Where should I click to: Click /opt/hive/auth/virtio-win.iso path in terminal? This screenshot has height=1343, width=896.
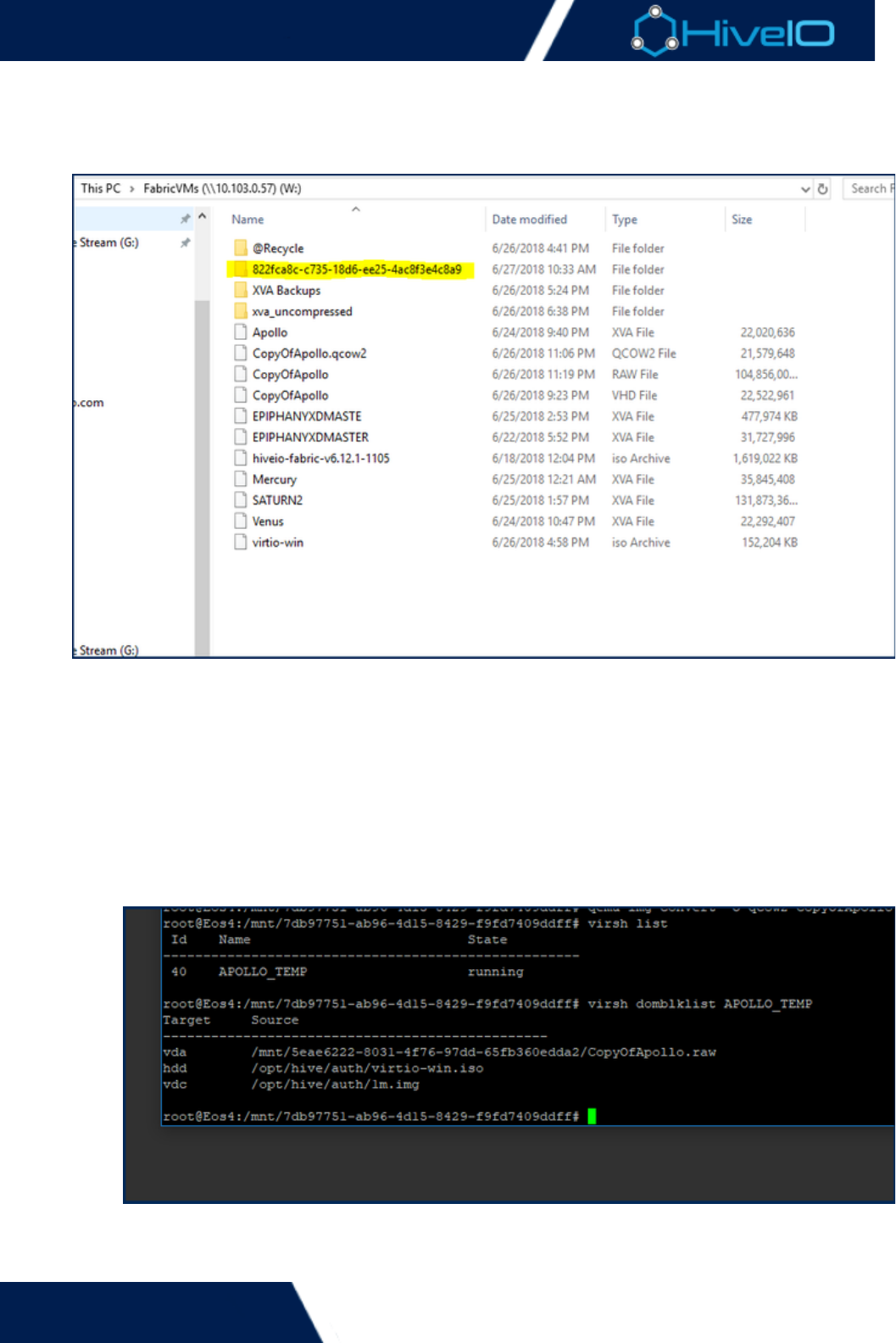click(x=367, y=1068)
